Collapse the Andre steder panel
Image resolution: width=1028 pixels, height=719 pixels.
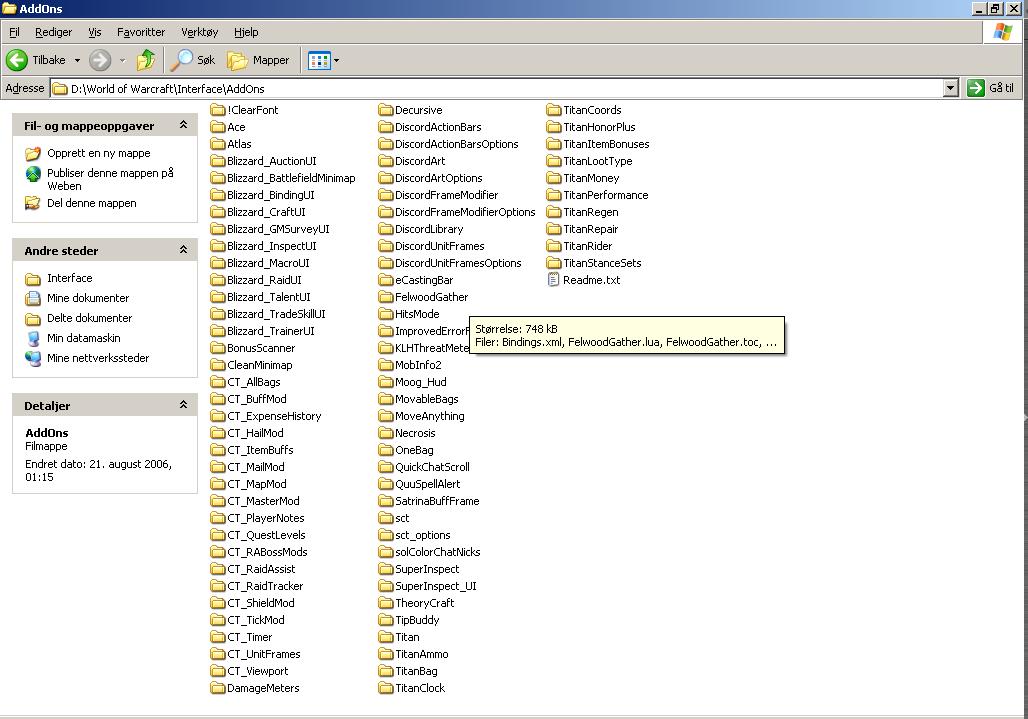[x=184, y=250]
